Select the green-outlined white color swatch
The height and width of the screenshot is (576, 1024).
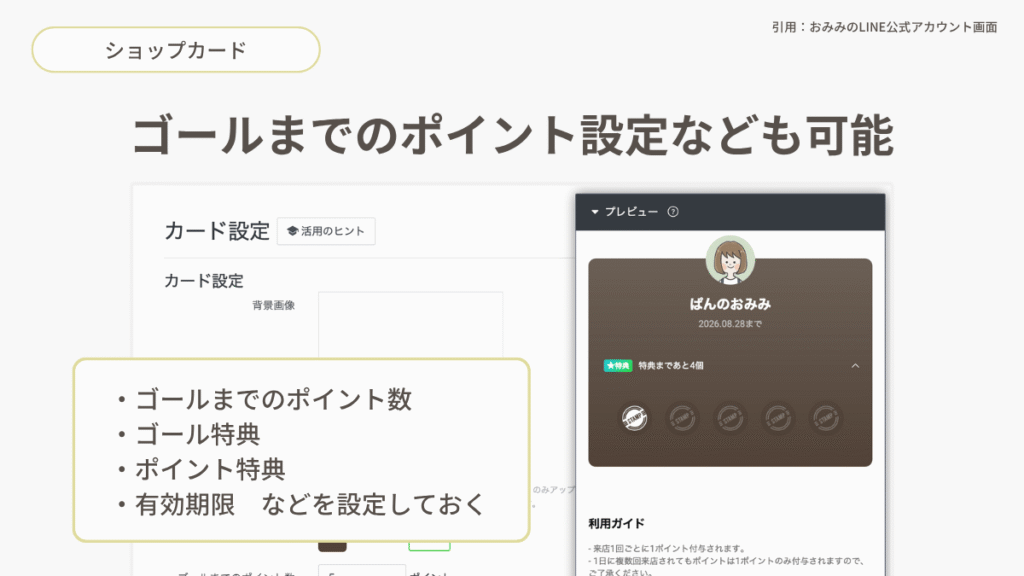point(429,546)
